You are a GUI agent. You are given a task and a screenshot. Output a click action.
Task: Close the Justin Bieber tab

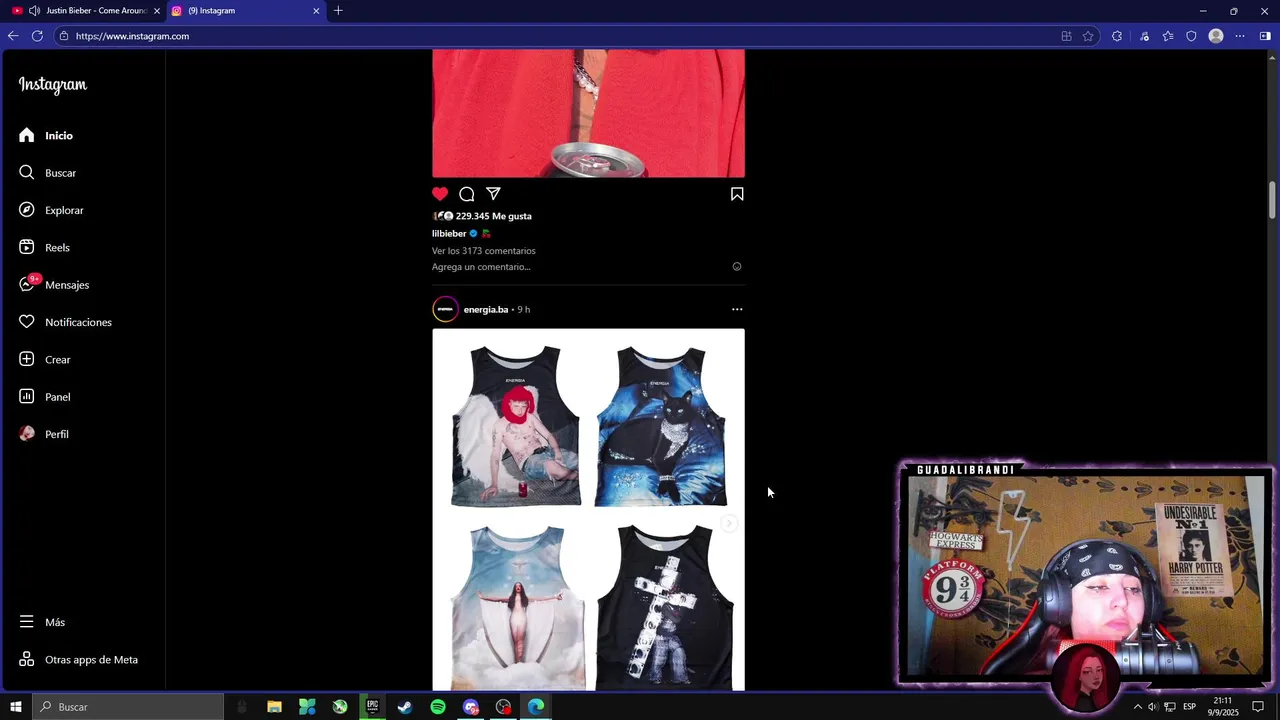(x=157, y=11)
